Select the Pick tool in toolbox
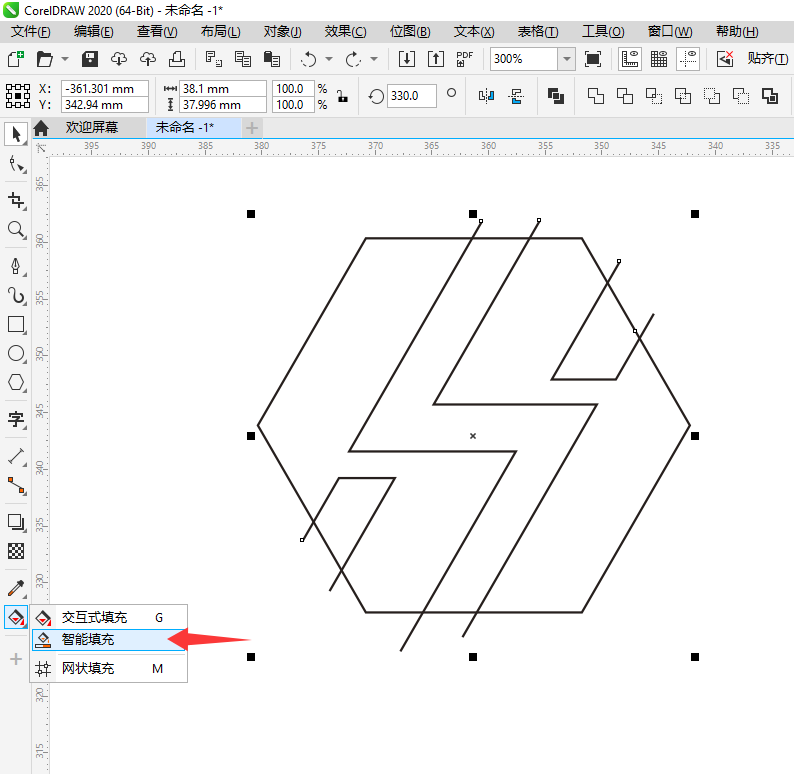Viewport: 794px width, 774px height. click(x=16, y=135)
